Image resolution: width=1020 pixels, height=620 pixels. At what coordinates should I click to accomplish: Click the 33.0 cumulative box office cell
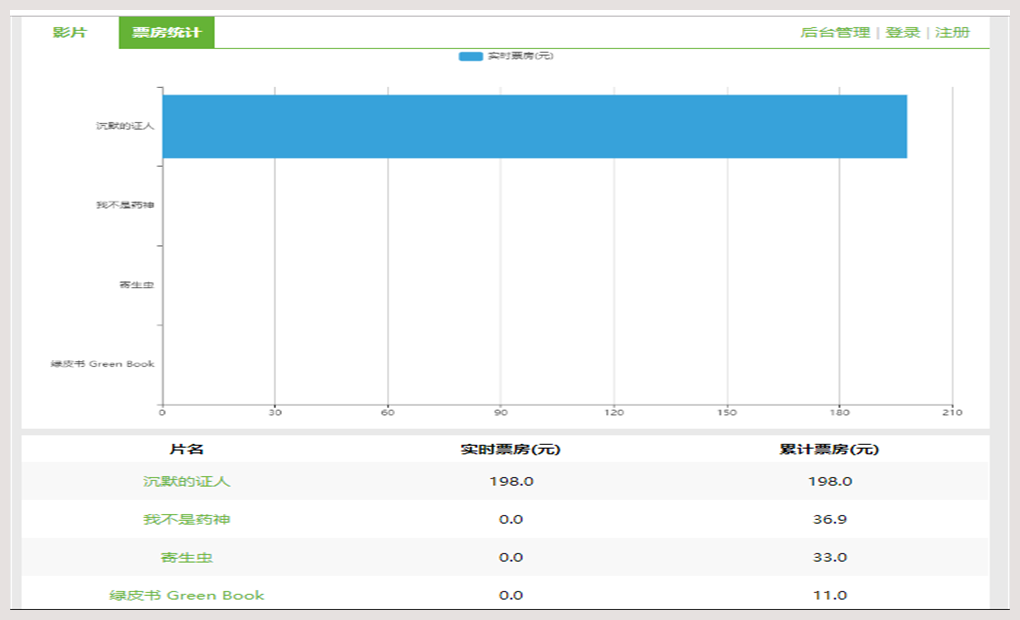pyautogui.click(x=829, y=558)
